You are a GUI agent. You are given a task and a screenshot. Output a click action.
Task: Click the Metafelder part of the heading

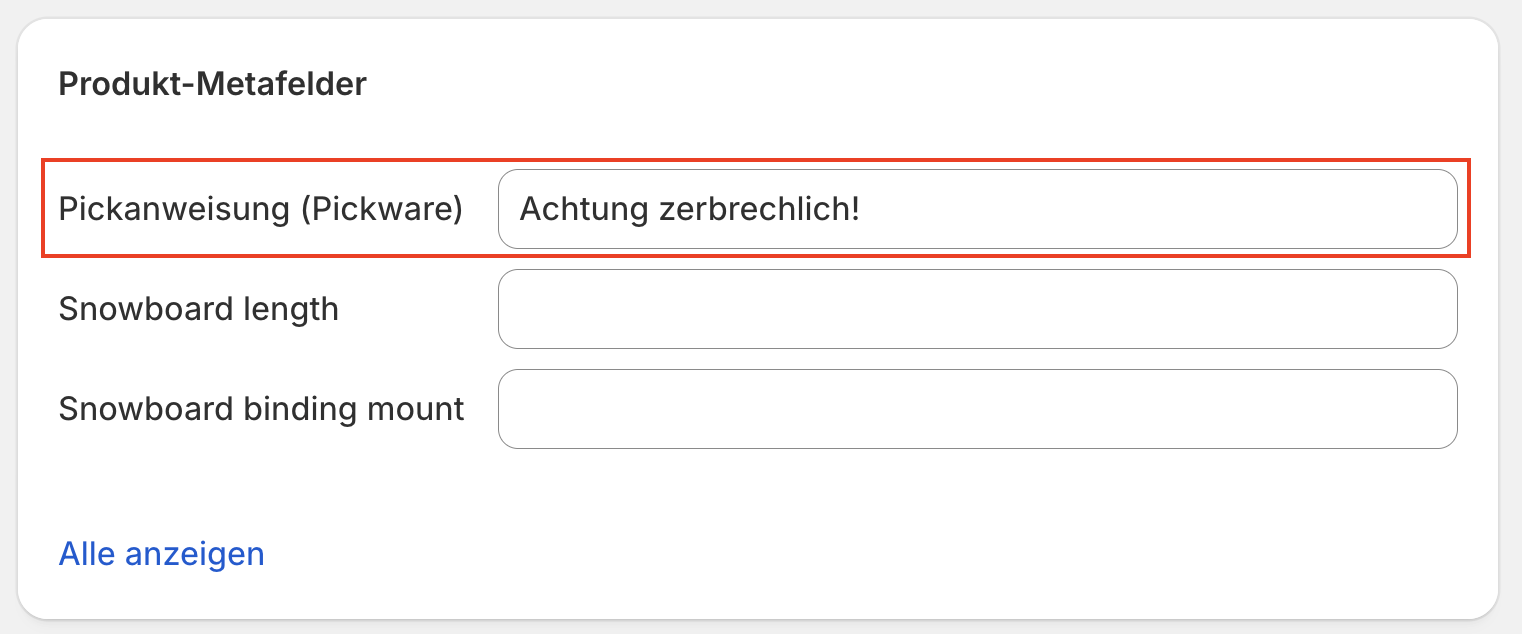[x=281, y=84]
